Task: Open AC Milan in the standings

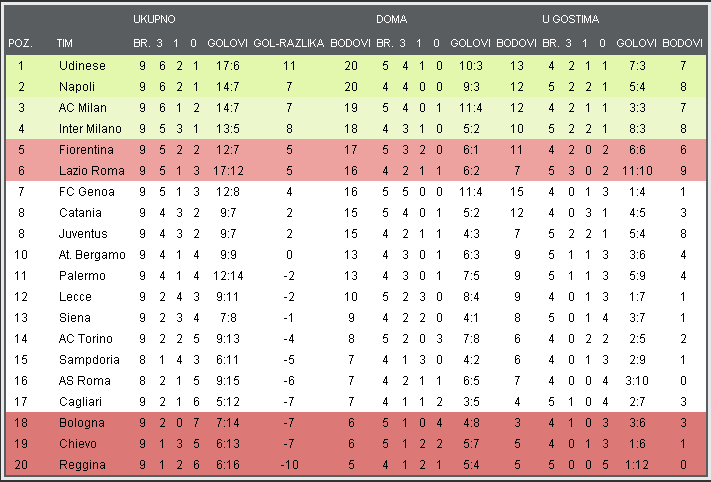Action: coord(83,108)
